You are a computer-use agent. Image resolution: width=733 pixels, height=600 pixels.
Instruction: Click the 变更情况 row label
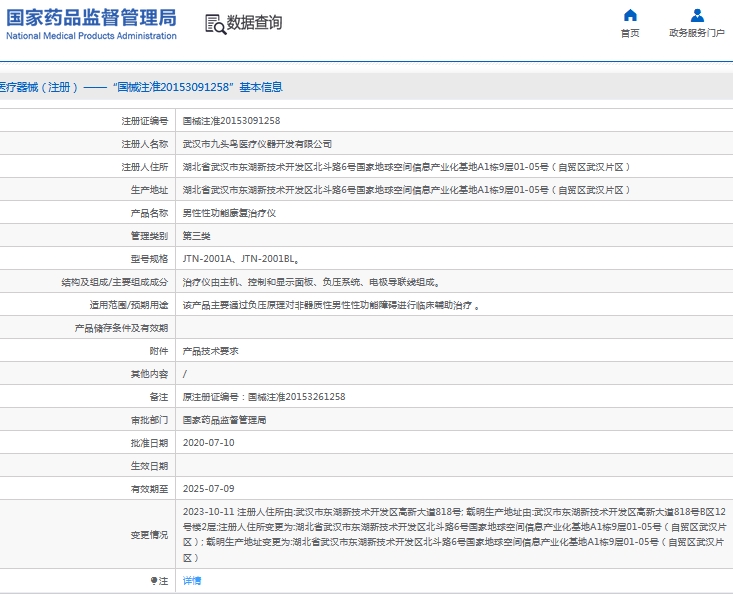(149, 535)
